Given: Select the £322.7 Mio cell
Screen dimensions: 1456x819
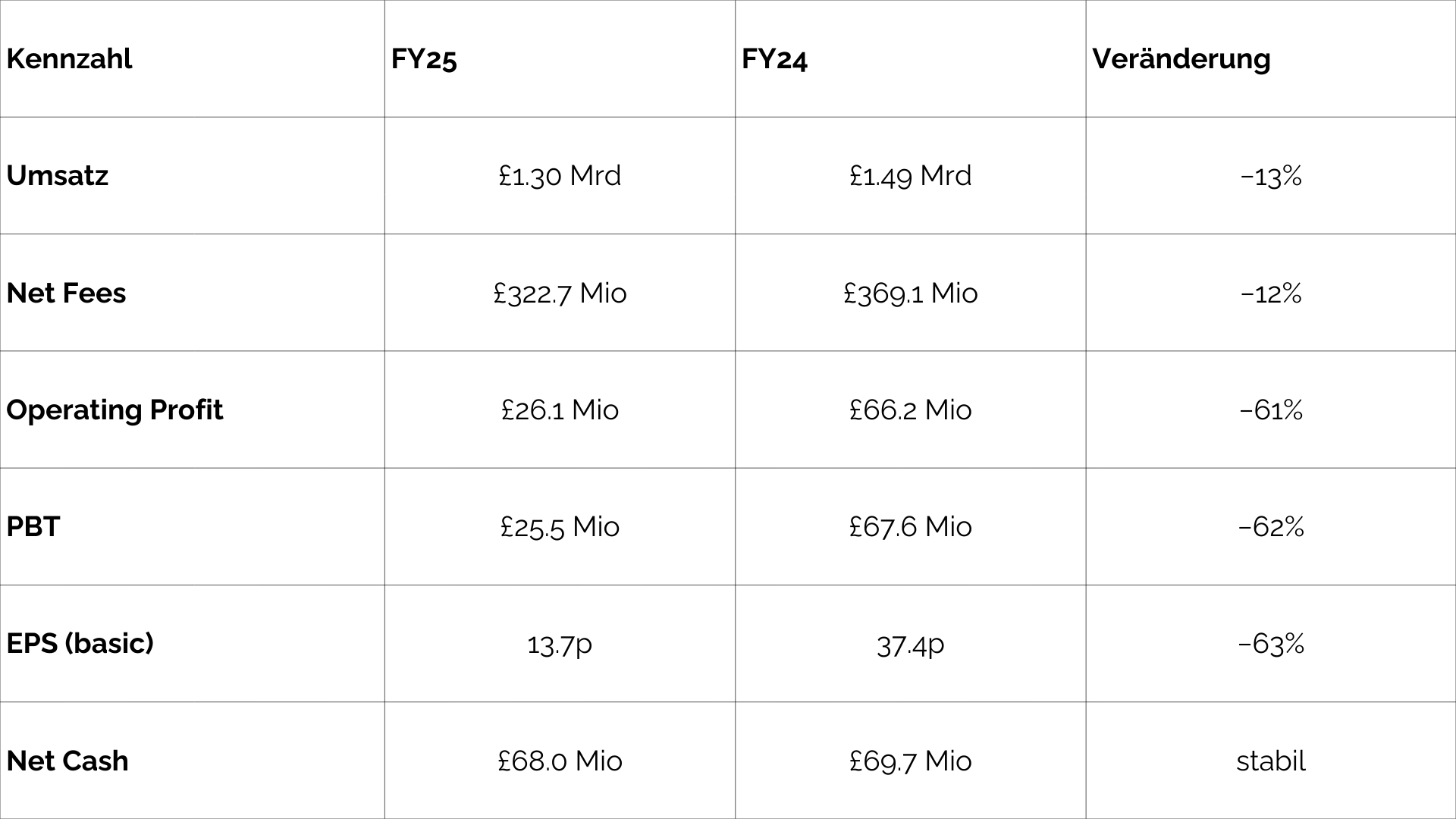Looking at the screenshot, I should point(560,292).
